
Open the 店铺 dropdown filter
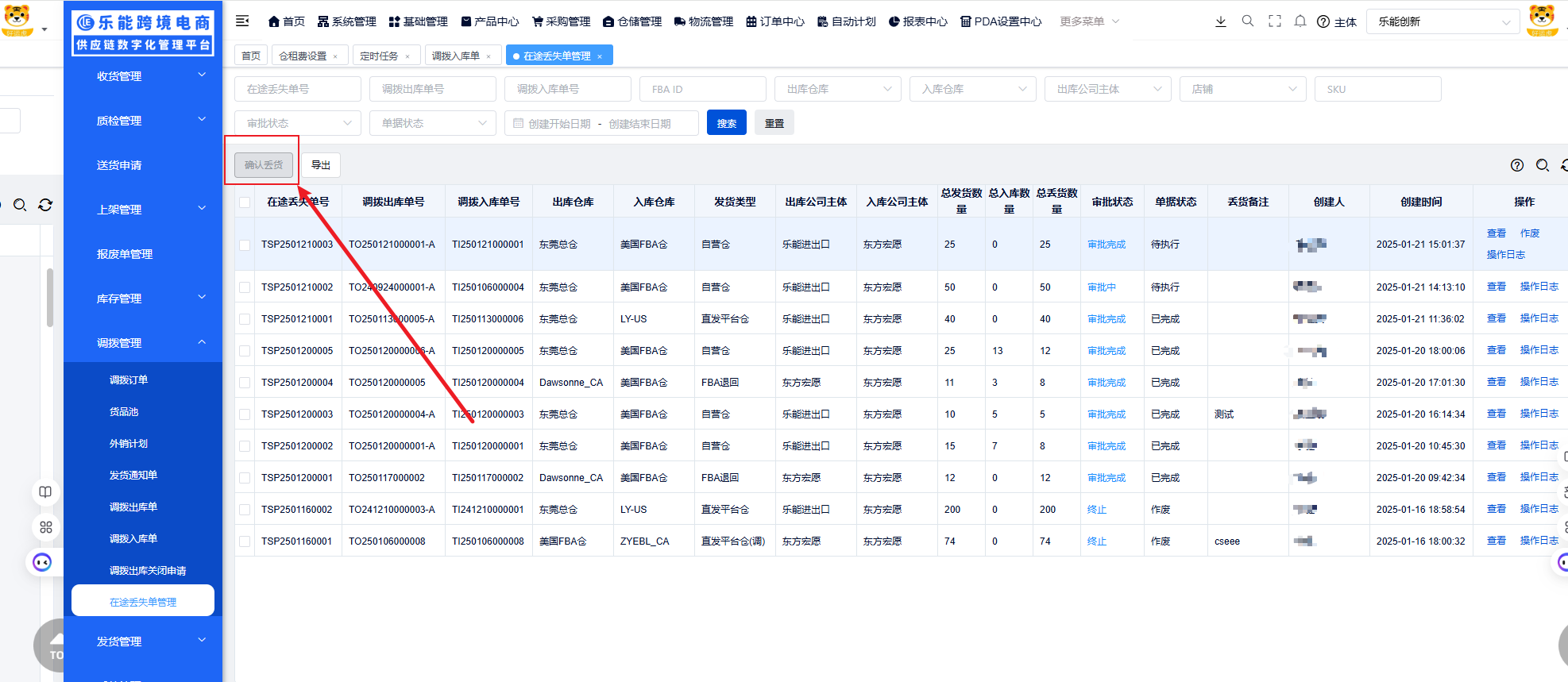1243,89
